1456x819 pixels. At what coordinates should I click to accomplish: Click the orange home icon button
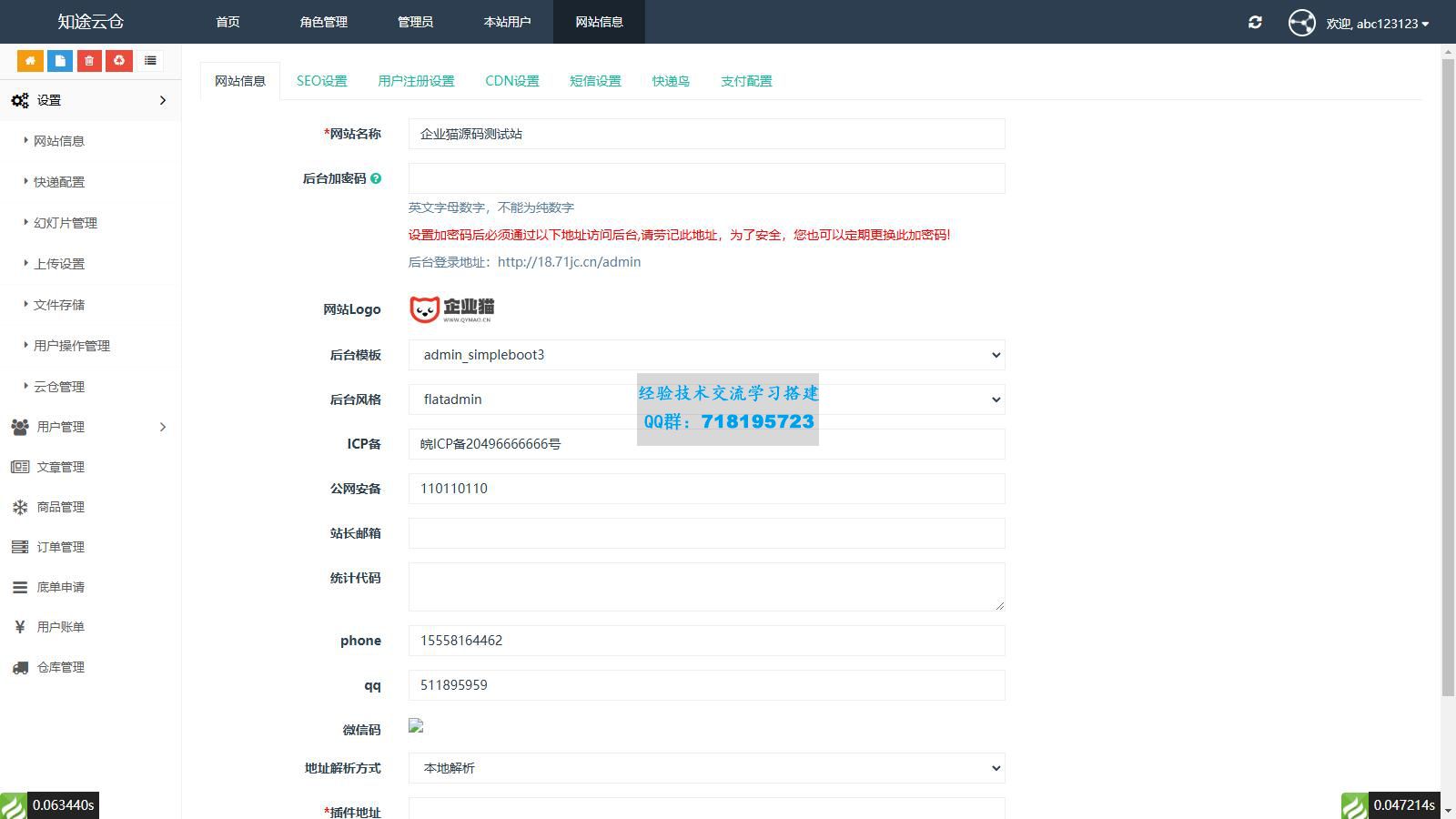[30, 61]
